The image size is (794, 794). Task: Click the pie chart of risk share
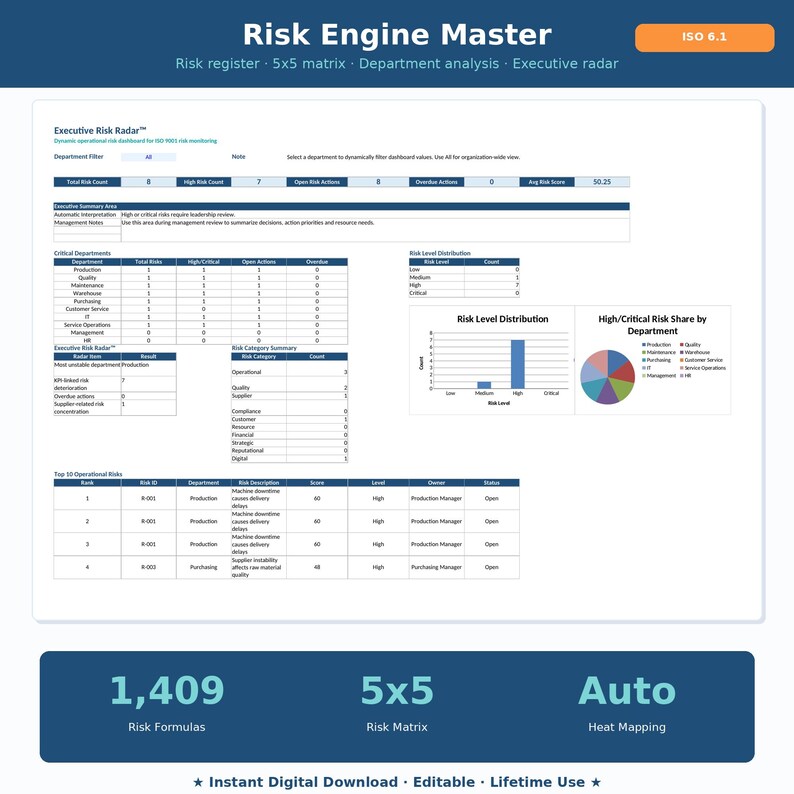pos(608,377)
